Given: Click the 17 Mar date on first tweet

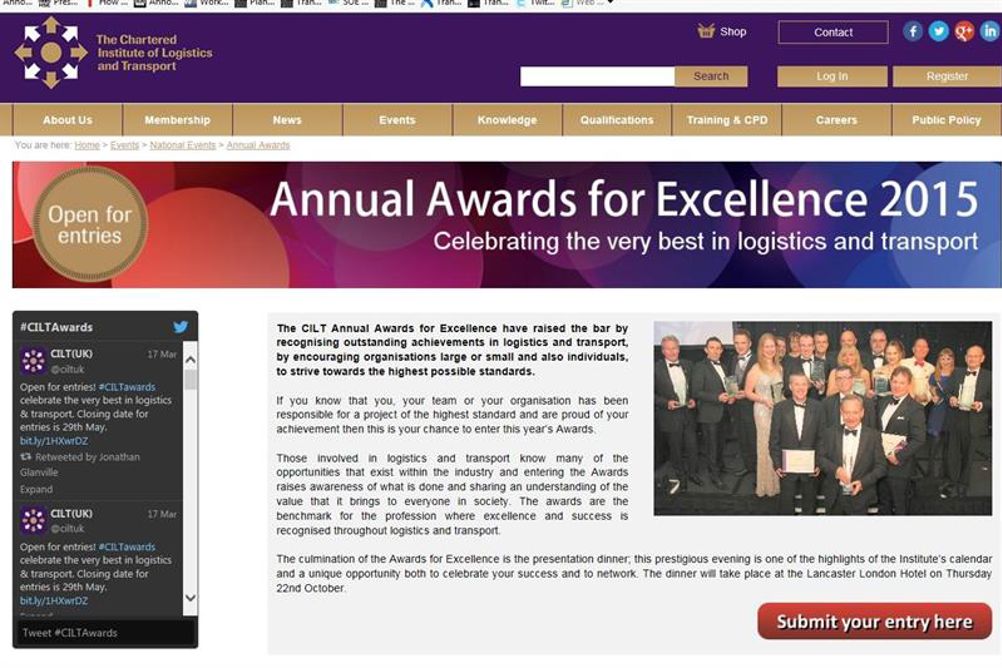Looking at the screenshot, I should pyautogui.click(x=162, y=354).
